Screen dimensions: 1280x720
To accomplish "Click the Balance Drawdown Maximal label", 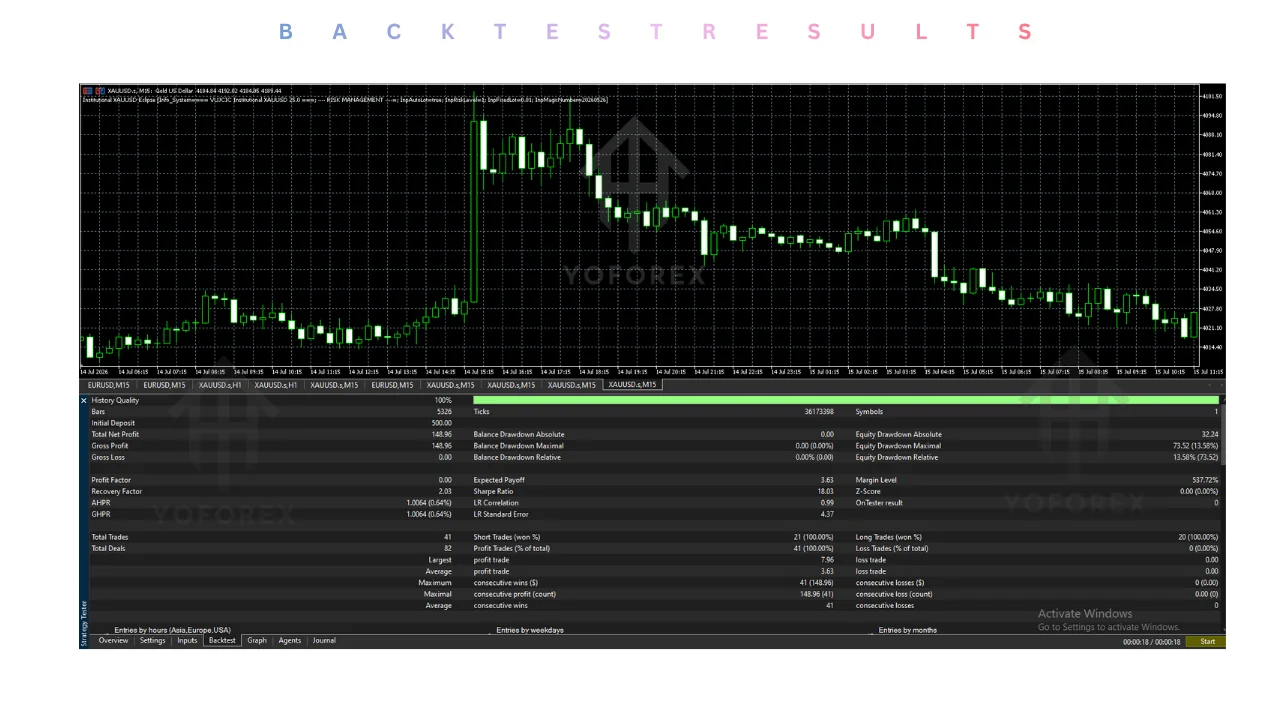I will click(517, 446).
